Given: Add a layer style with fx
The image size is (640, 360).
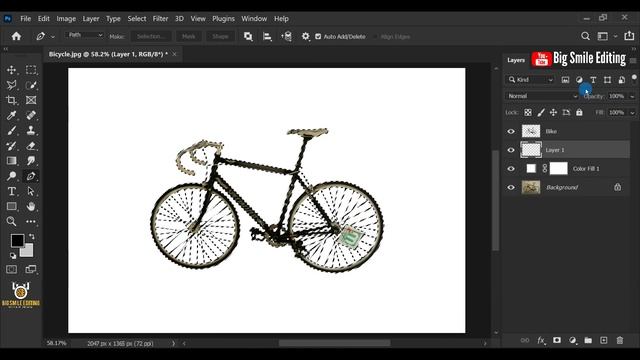Looking at the screenshot, I should [x=541, y=340].
